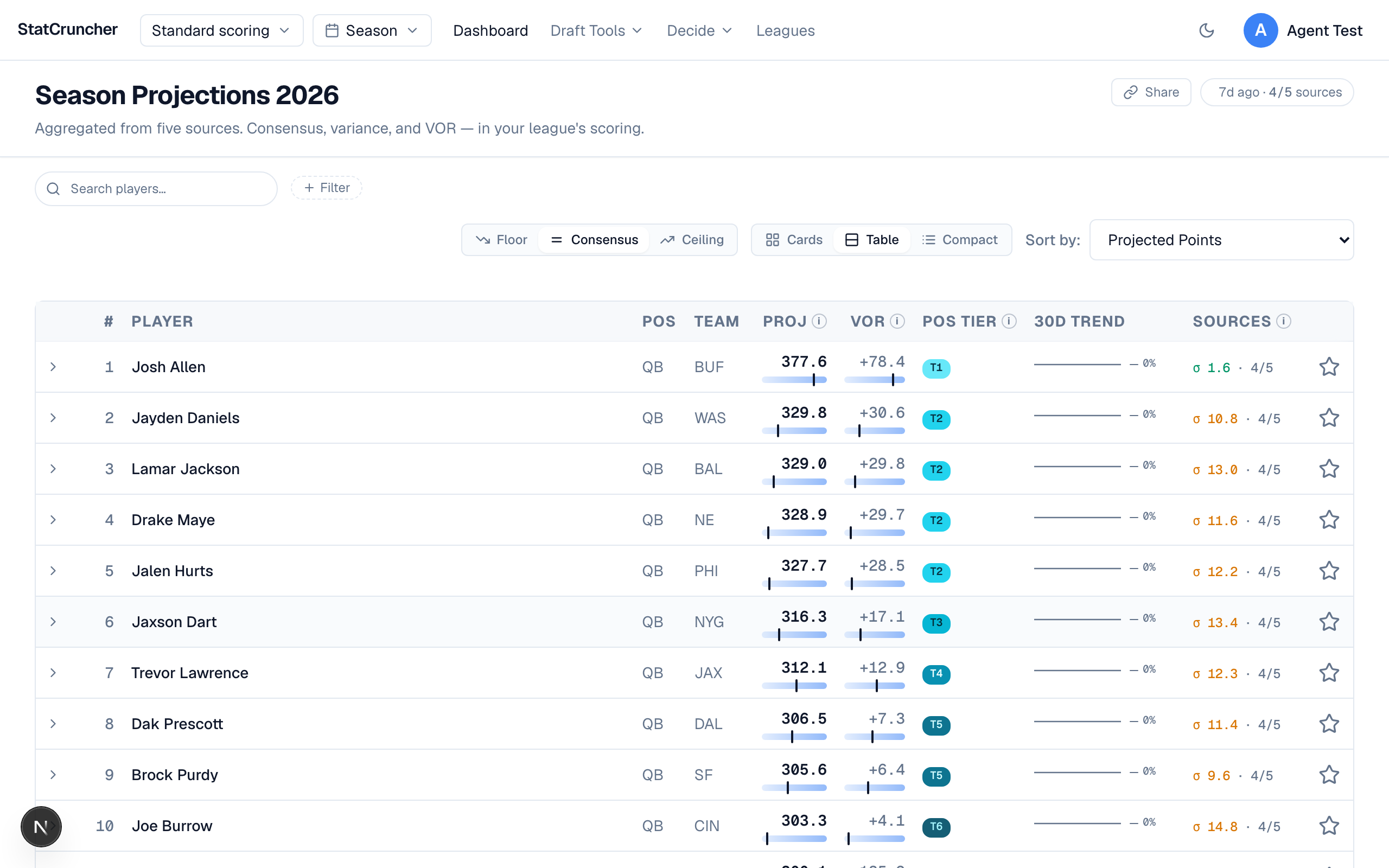Favorite Dak Prescott via star icon
Screen dimensions: 1389x868
coord(1329,724)
